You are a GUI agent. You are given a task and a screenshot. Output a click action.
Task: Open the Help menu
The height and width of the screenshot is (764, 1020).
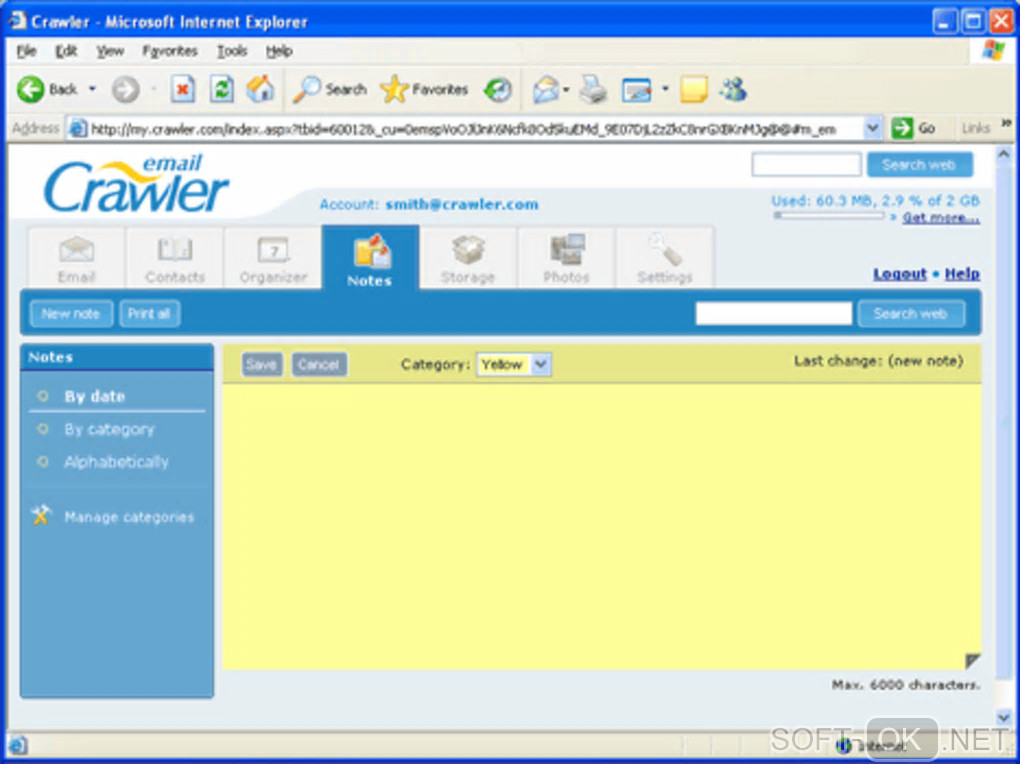[279, 51]
